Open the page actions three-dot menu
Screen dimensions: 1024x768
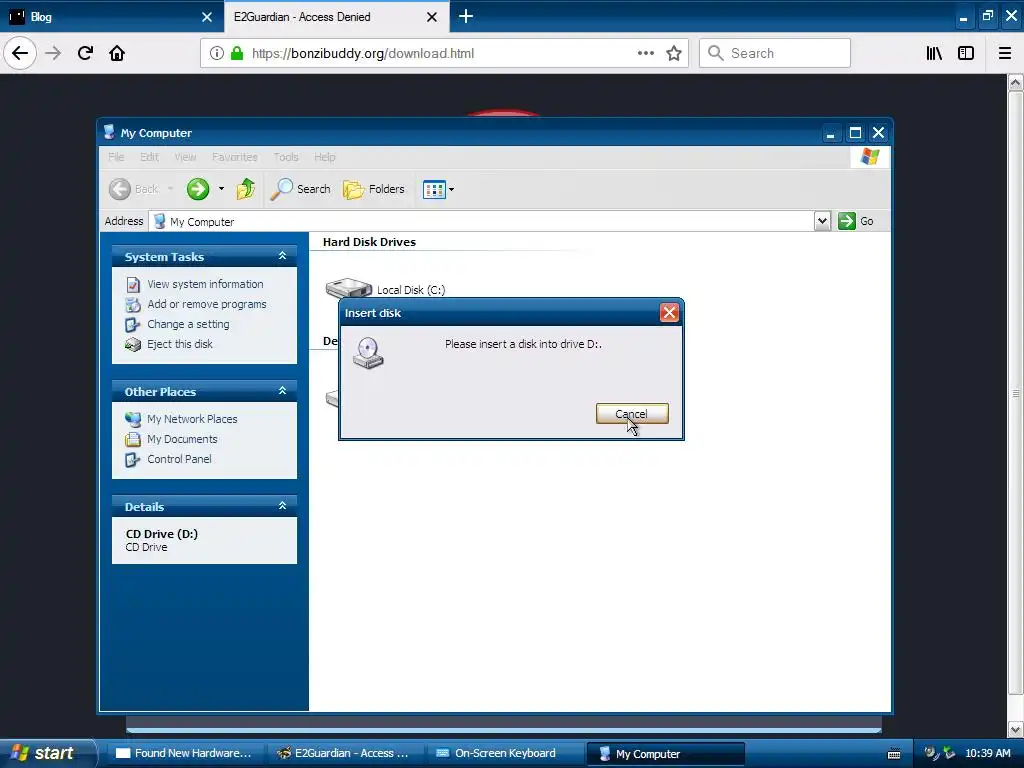click(645, 53)
